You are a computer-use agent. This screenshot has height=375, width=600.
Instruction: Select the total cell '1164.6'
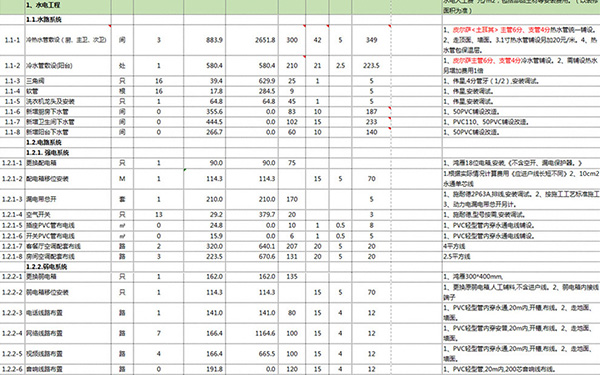tap(252, 333)
